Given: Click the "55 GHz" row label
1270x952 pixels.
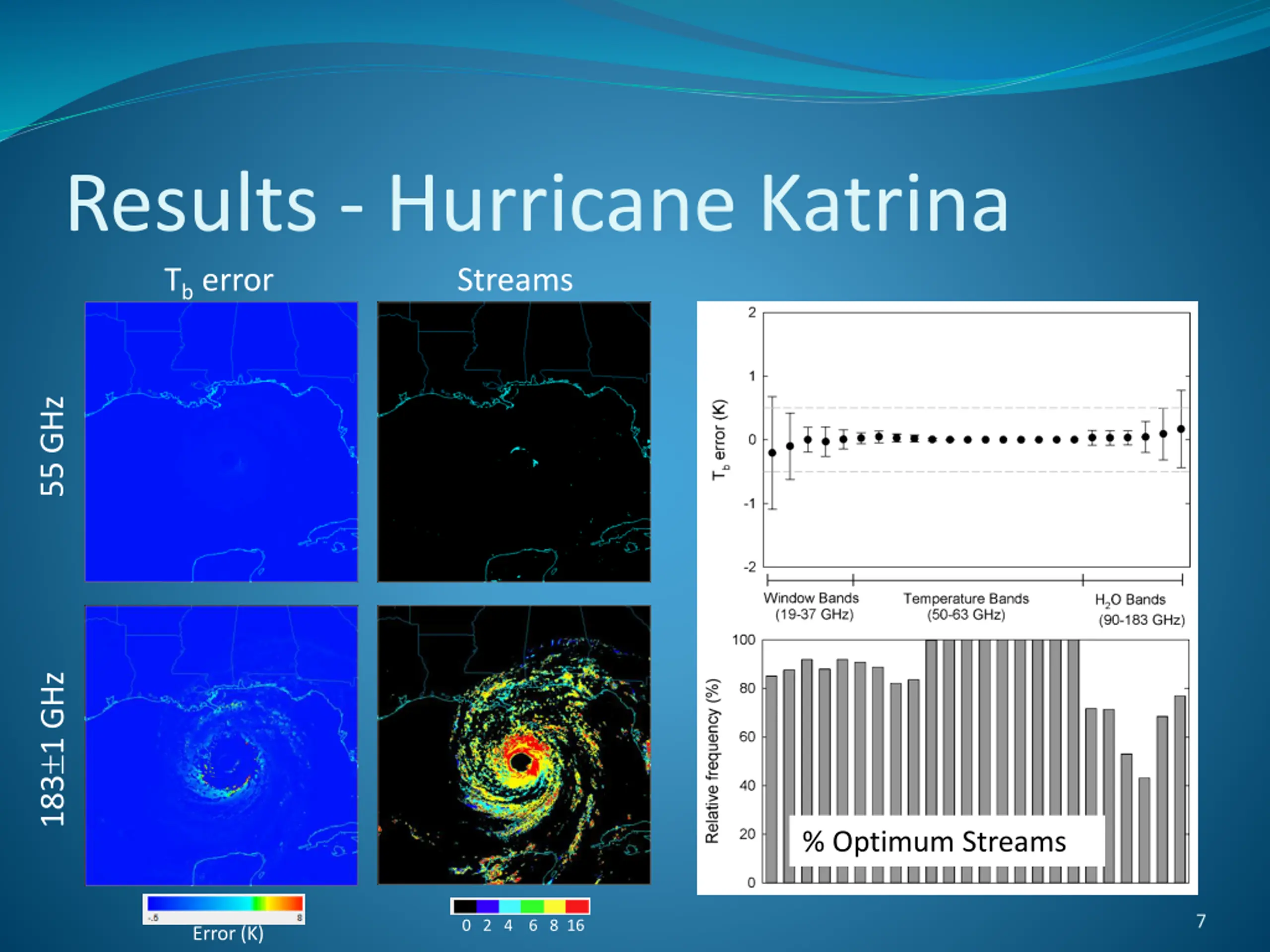Looking at the screenshot, I should coord(52,446).
